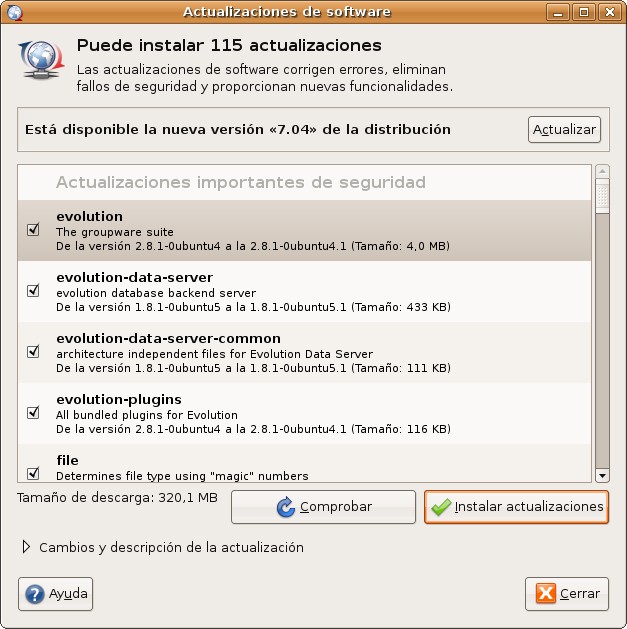This screenshot has width=627, height=629.
Task: Click the new version 7.04 distribution notice
Action: 237,130
